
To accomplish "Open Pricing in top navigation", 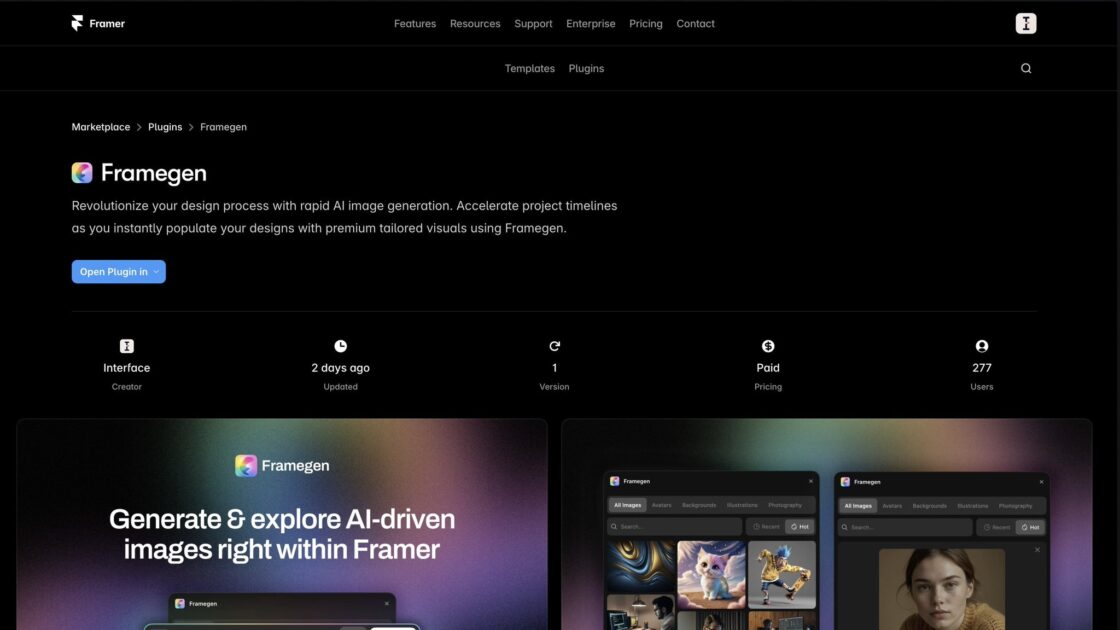I will click(x=646, y=24).
